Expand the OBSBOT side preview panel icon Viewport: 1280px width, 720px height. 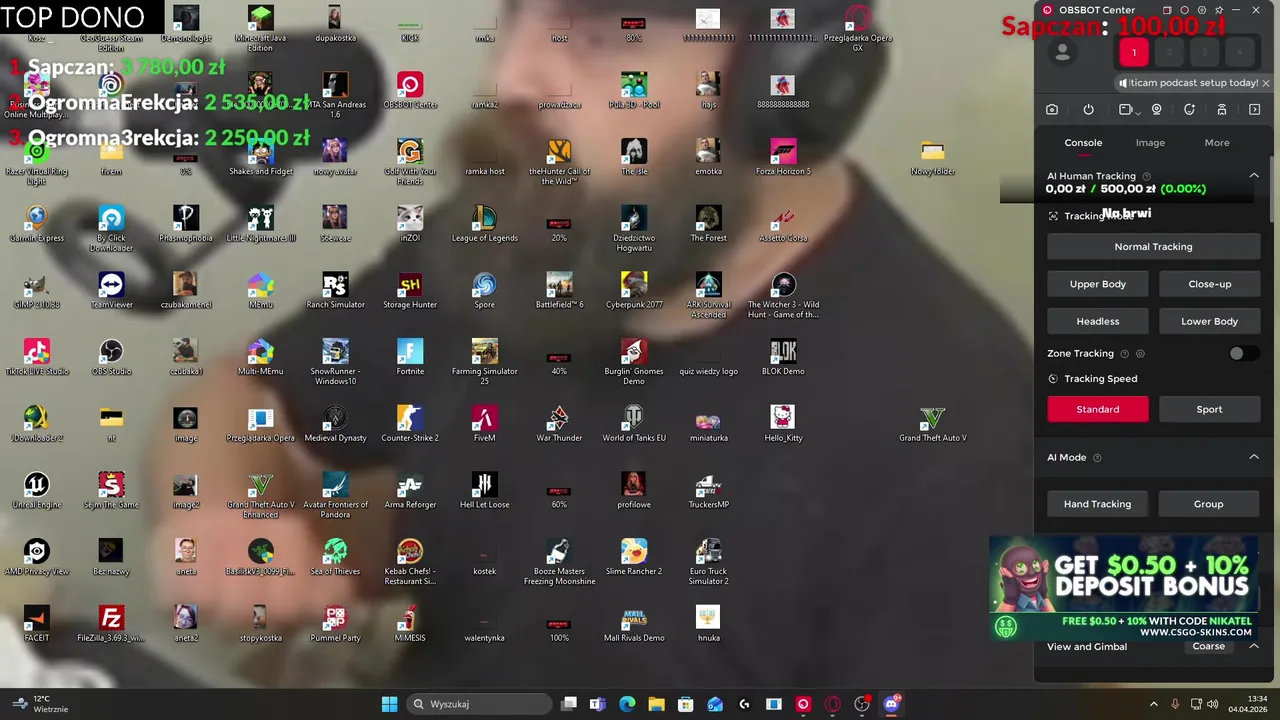tap(1255, 110)
